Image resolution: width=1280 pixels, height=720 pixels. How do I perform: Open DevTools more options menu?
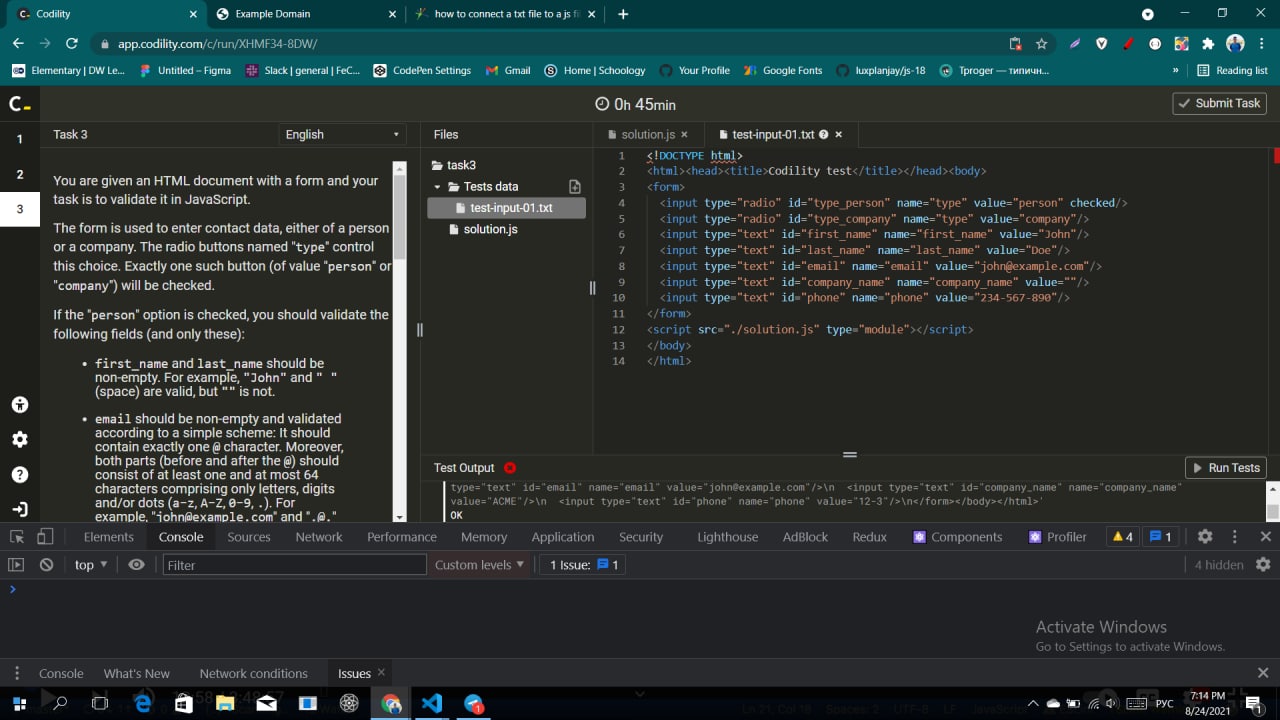(x=1235, y=537)
